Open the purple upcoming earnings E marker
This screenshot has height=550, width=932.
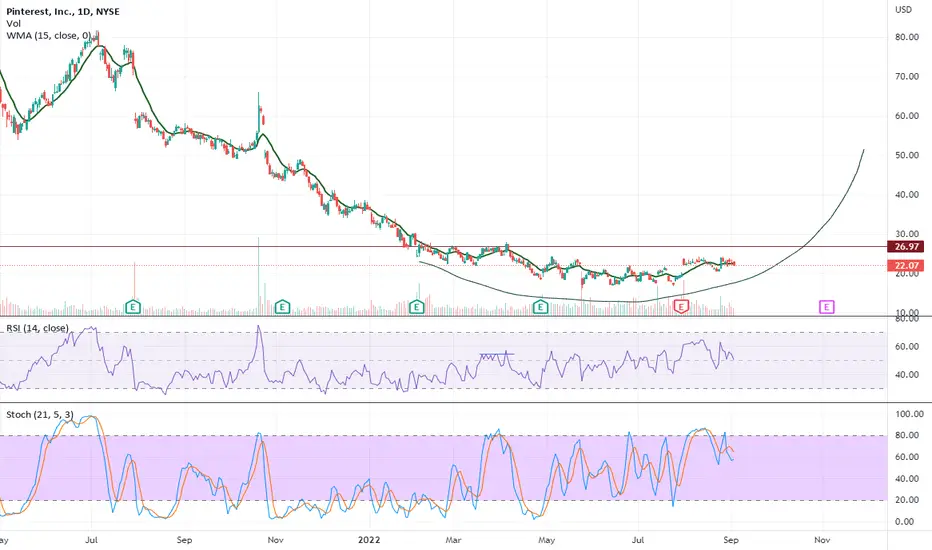click(x=826, y=307)
